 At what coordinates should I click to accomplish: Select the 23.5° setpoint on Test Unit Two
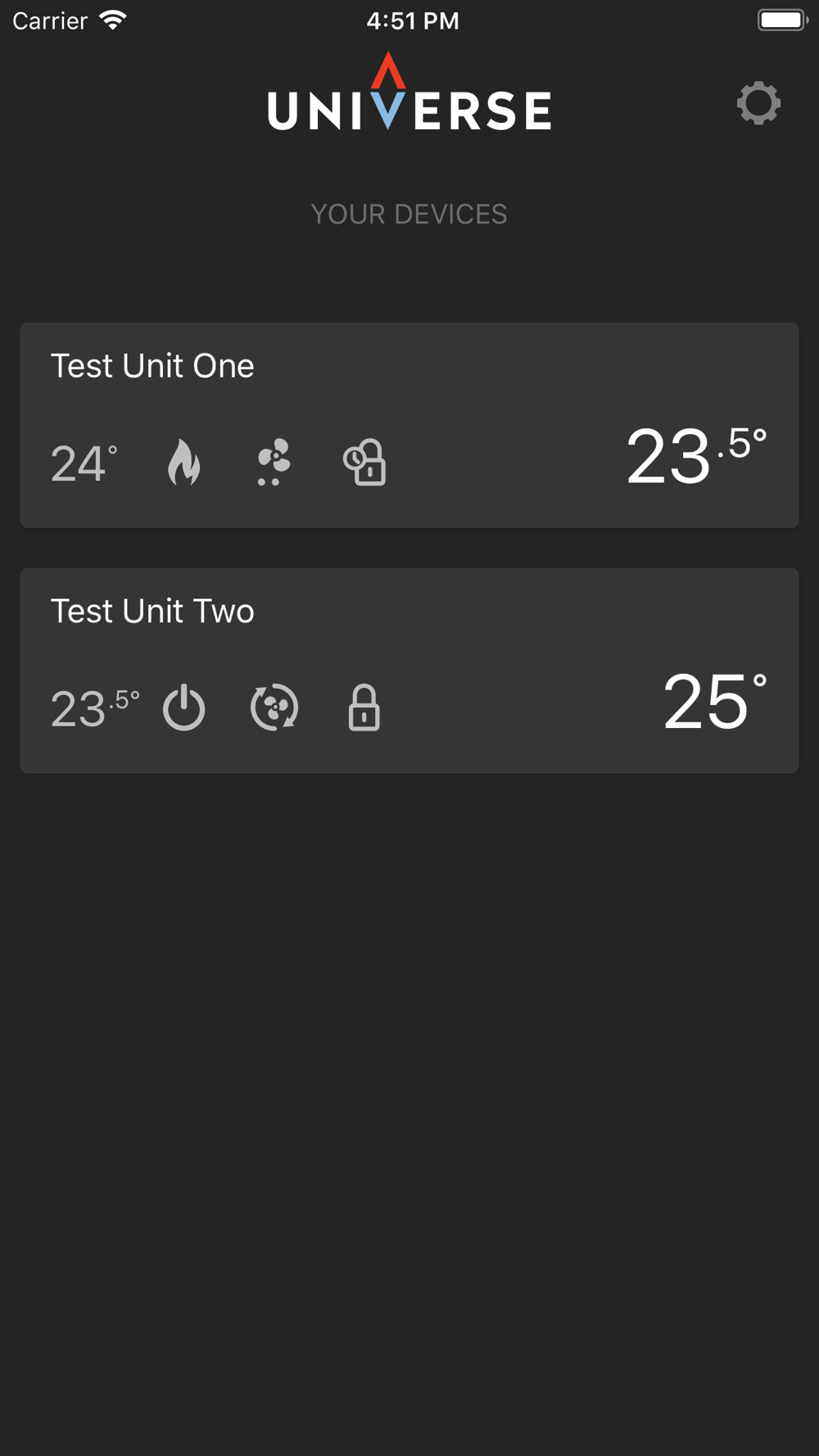tap(95, 708)
